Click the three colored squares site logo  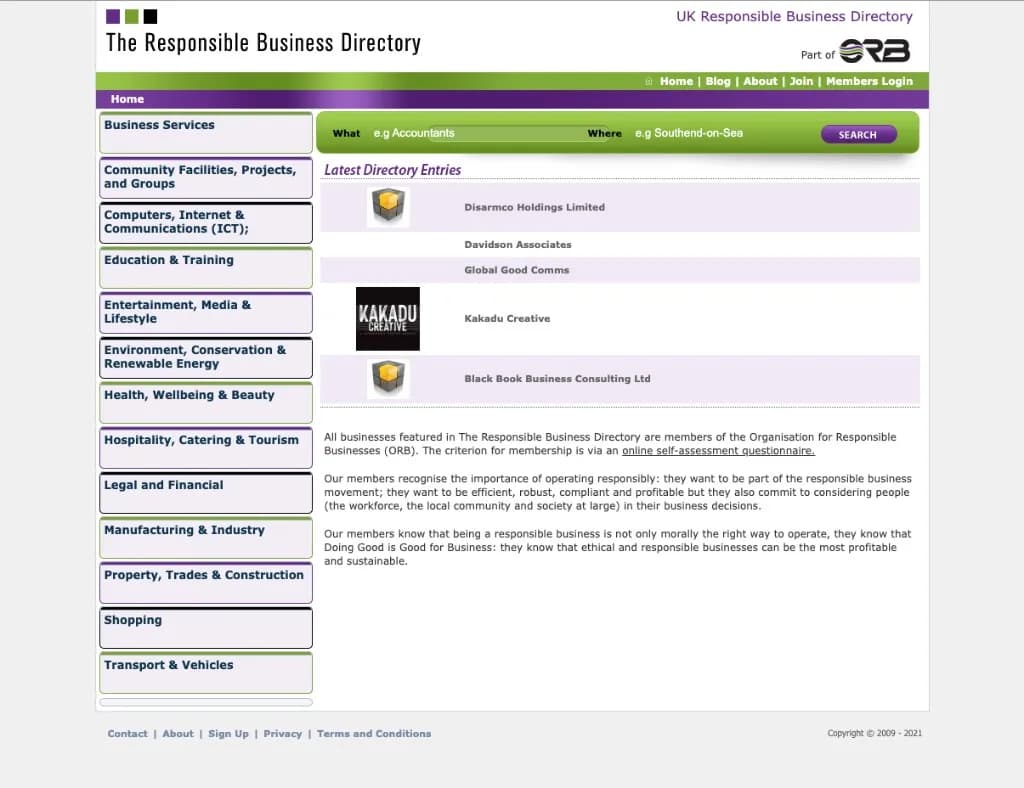coord(131,16)
